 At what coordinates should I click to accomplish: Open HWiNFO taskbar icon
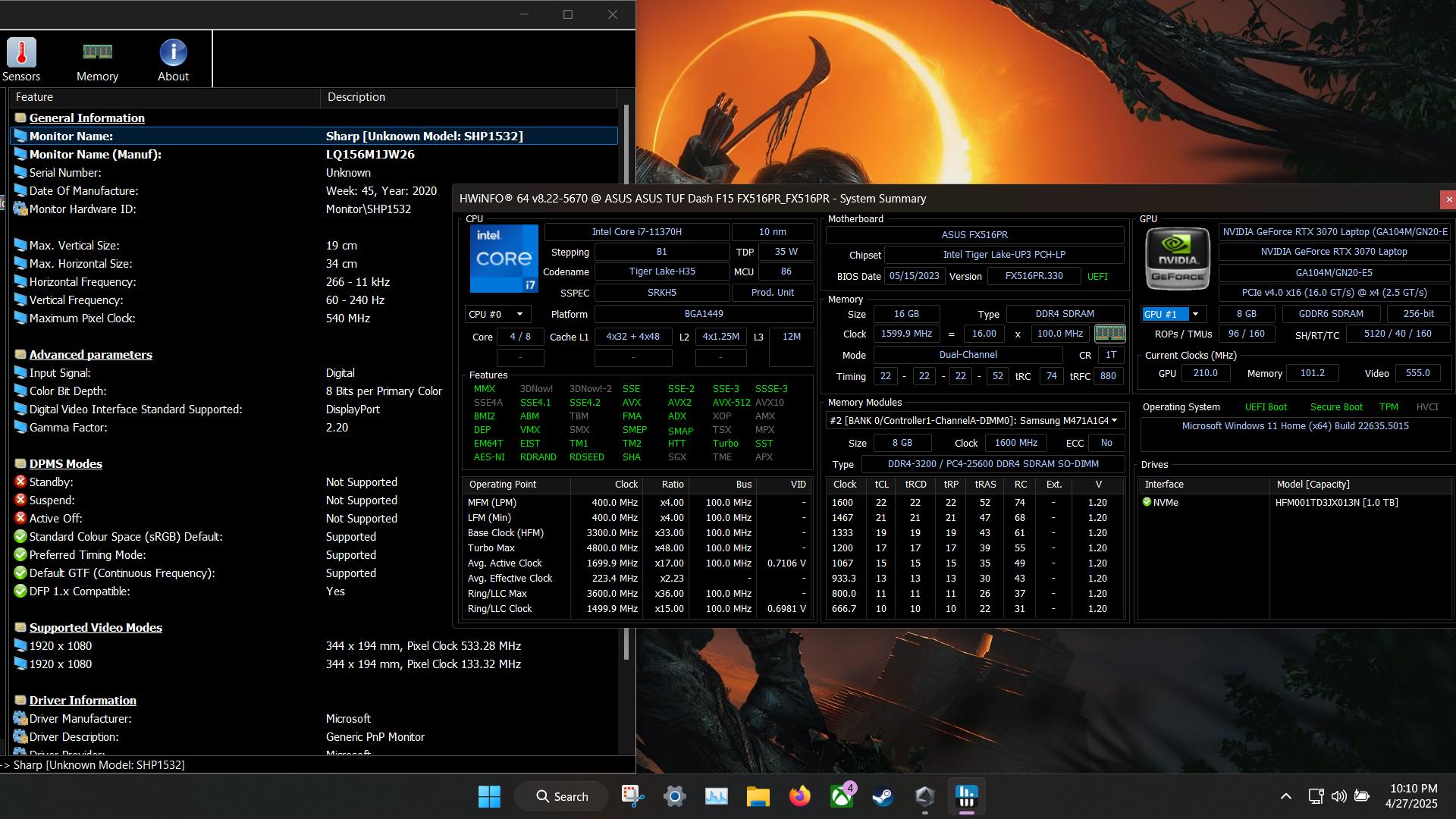click(x=966, y=796)
